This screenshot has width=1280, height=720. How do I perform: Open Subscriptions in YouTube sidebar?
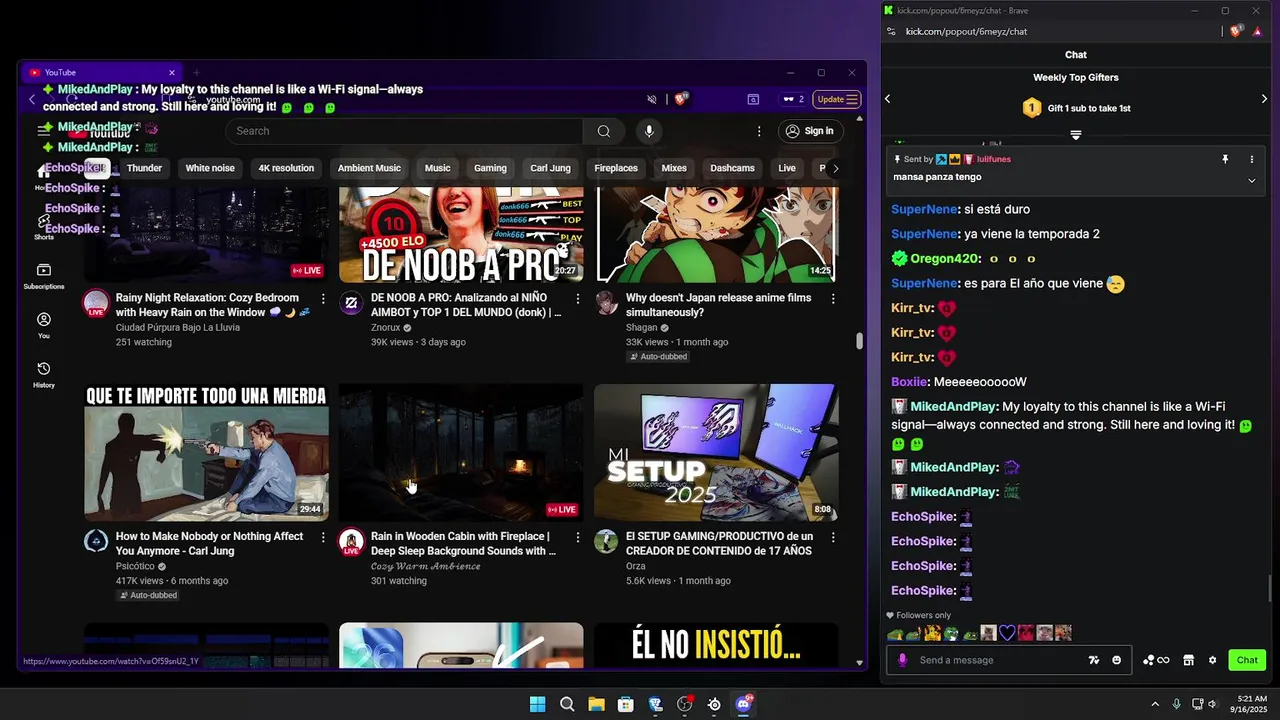44,277
